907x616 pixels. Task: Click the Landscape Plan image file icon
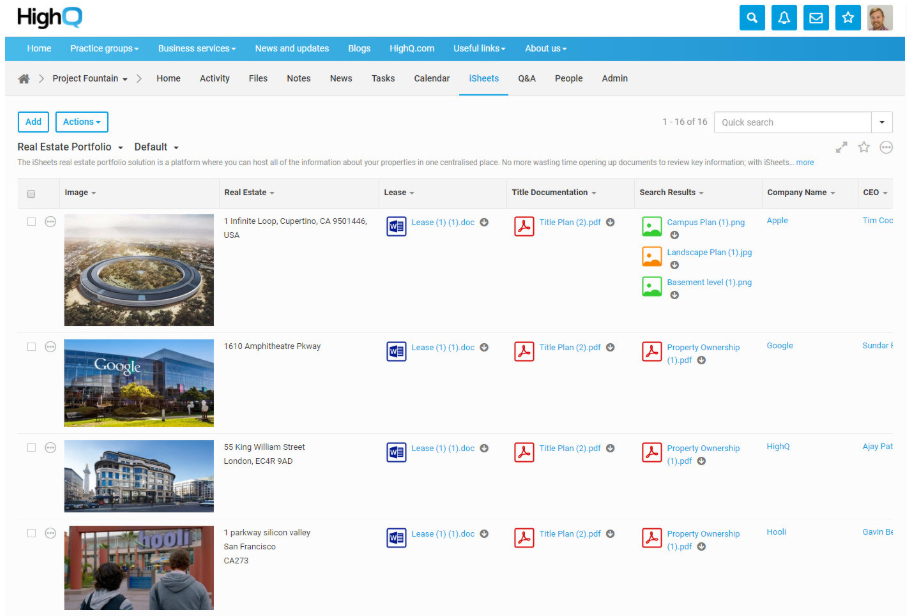point(652,256)
